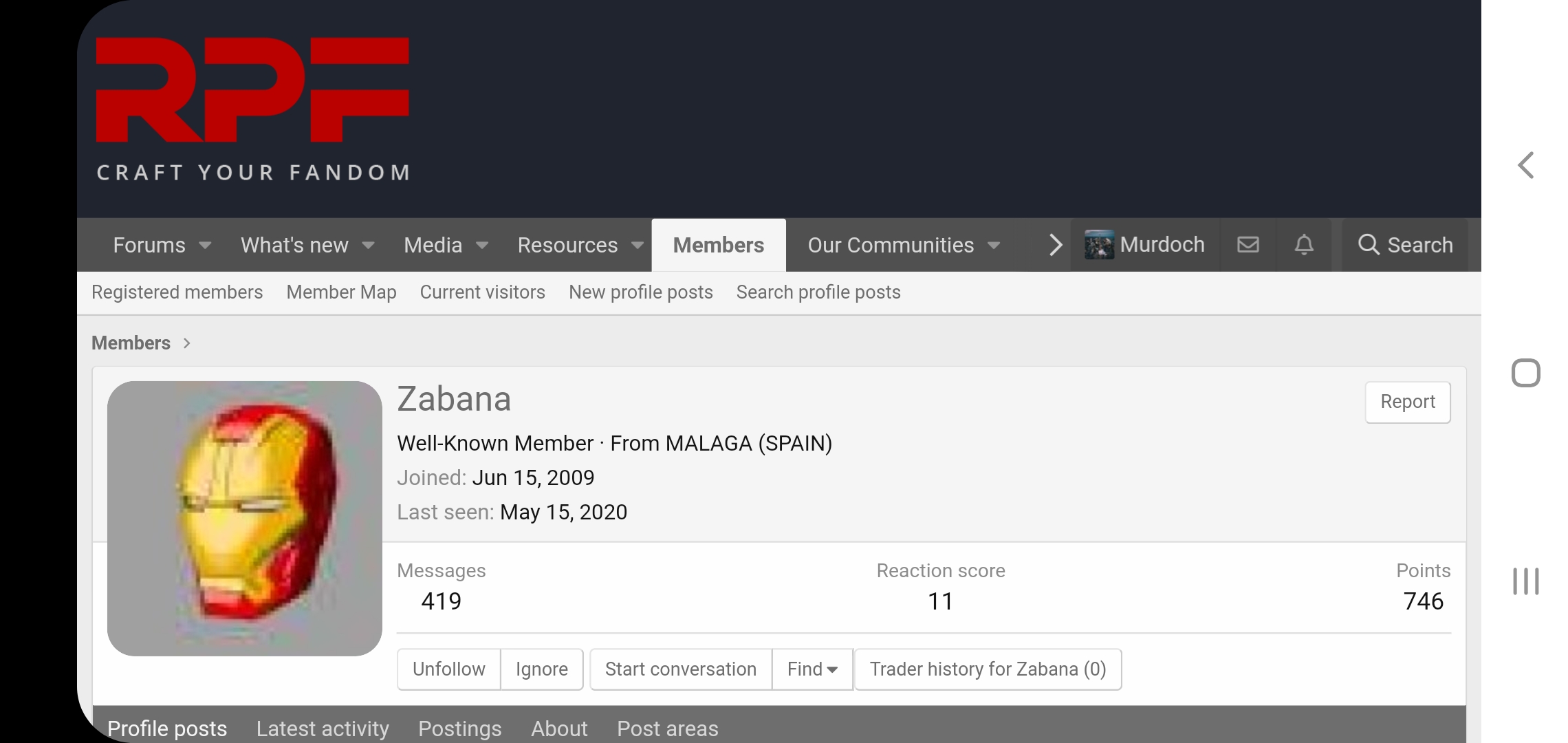The width and height of the screenshot is (1568, 743).
Task: Switch to the Postings tab
Action: 460,728
